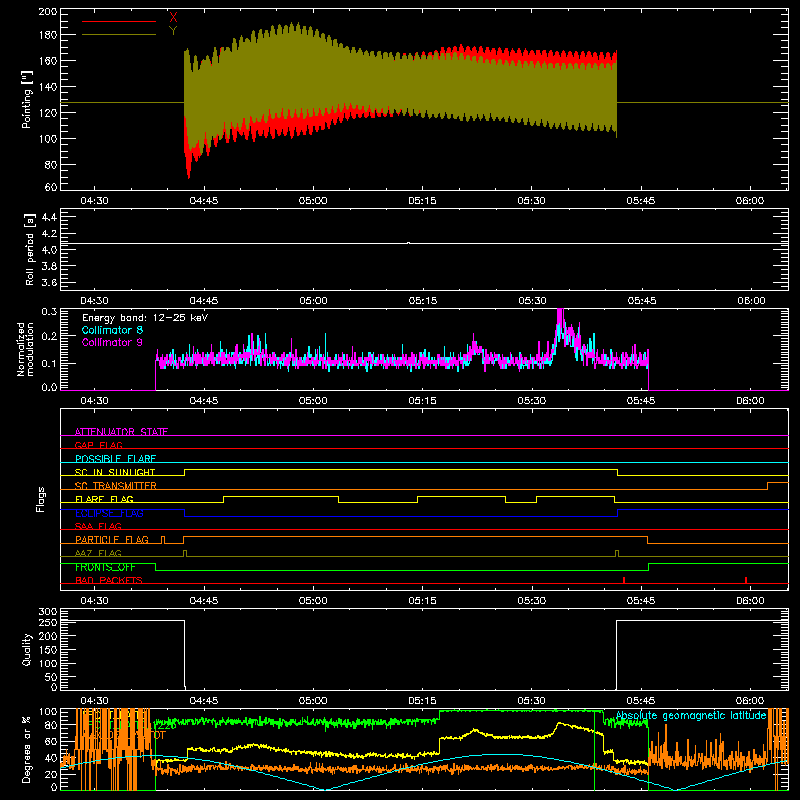Click the AAZ_FLAG label

click(x=98, y=553)
